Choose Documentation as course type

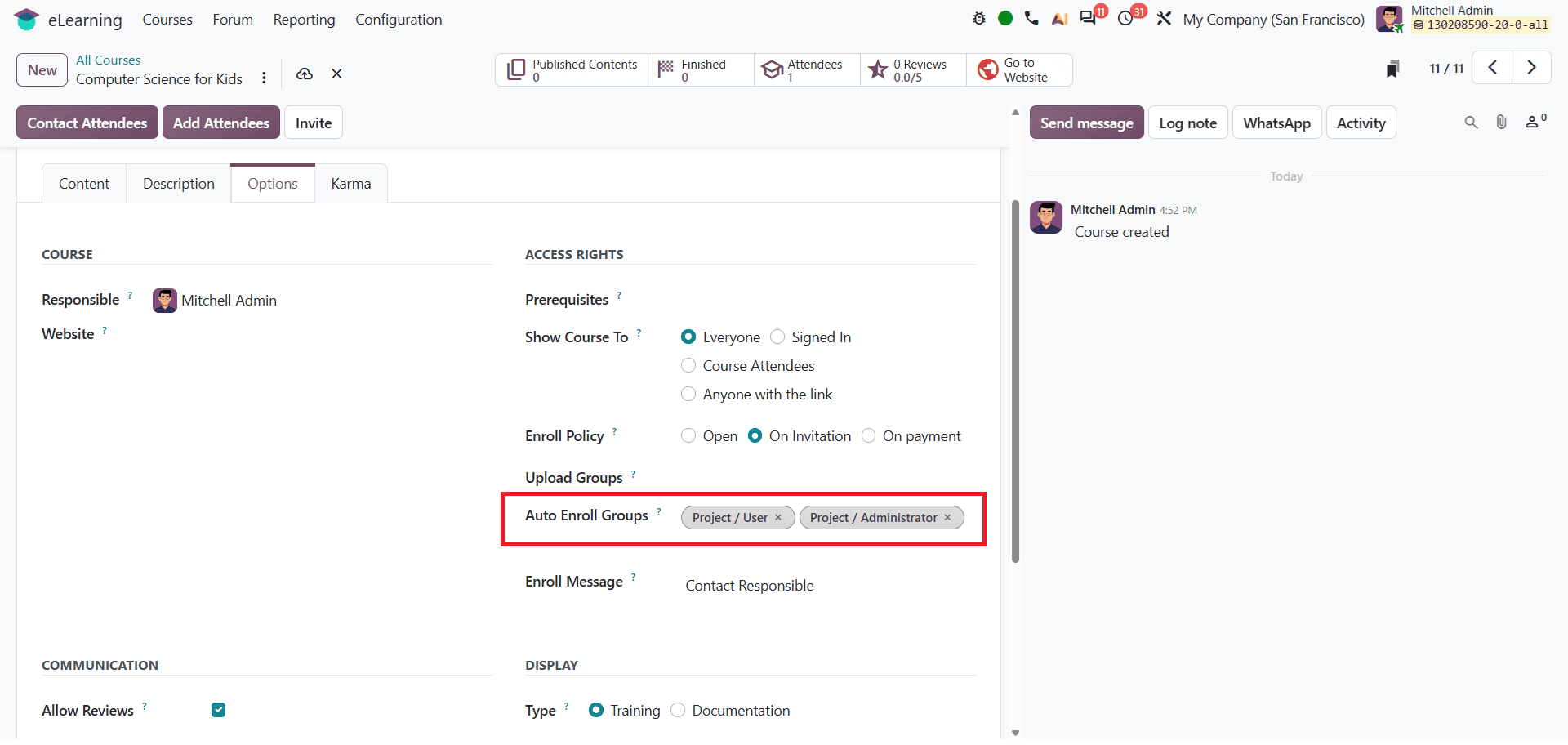point(678,711)
